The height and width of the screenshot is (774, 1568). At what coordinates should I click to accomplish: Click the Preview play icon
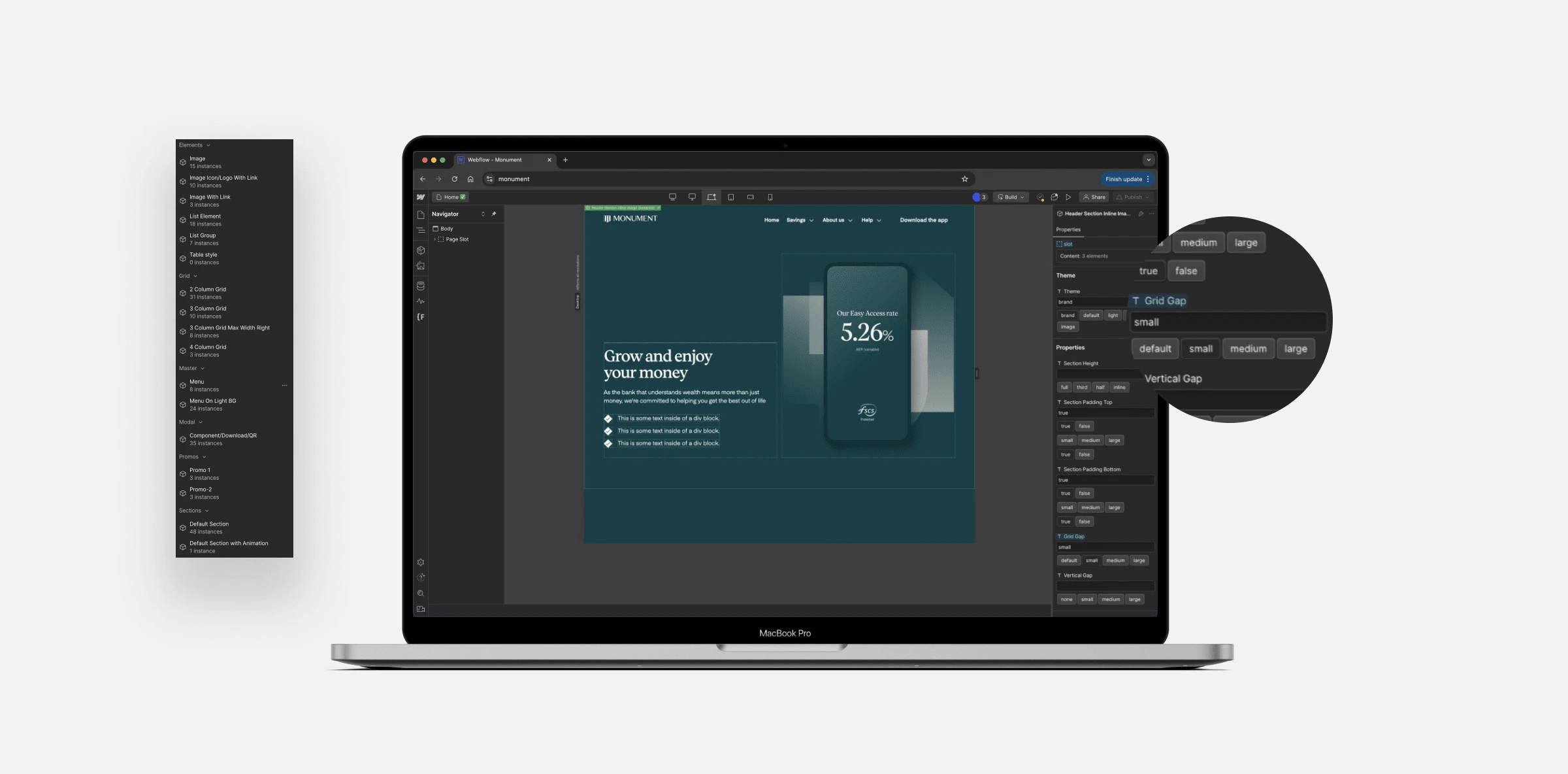tap(1068, 197)
